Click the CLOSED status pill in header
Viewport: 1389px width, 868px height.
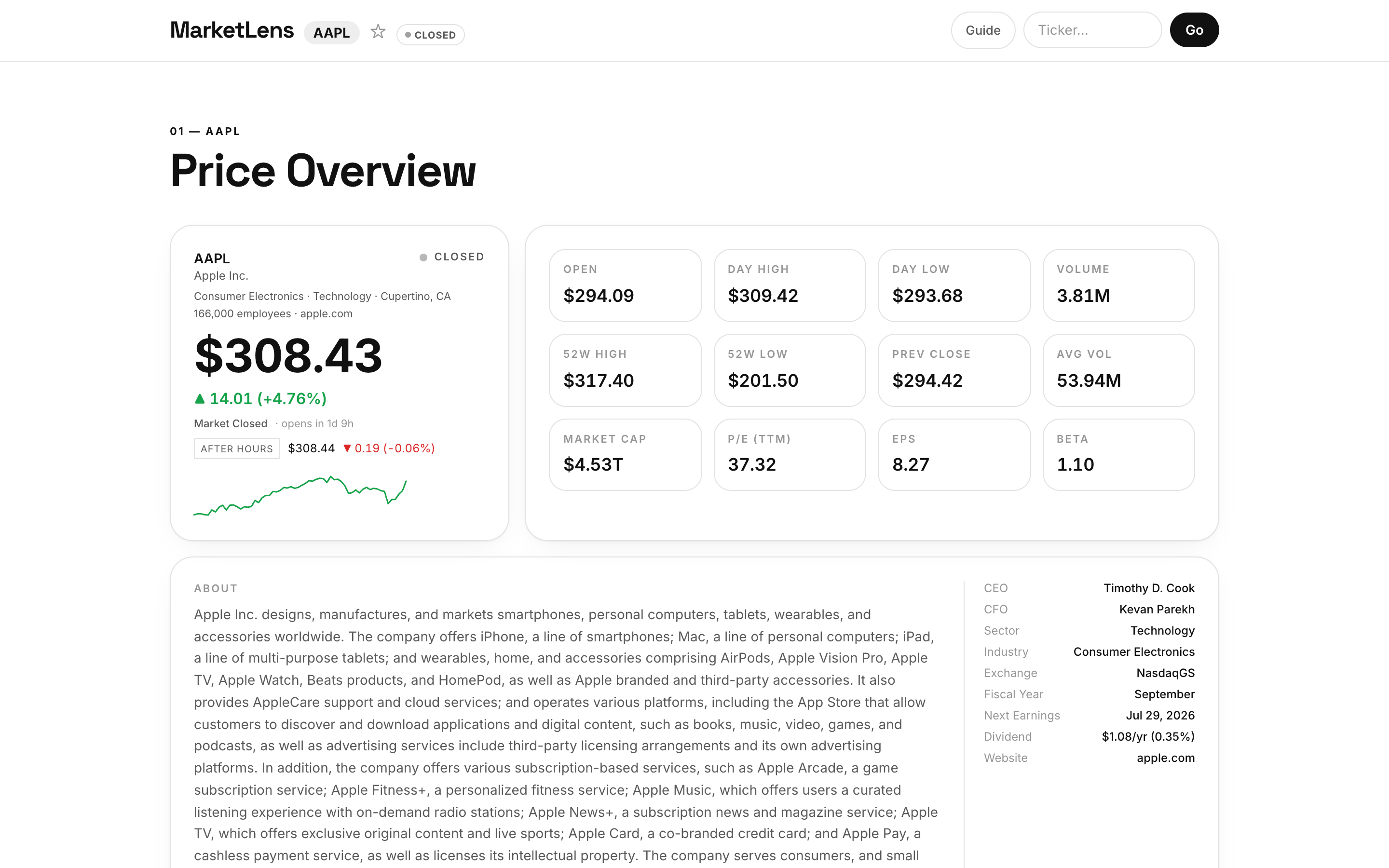coord(431,35)
